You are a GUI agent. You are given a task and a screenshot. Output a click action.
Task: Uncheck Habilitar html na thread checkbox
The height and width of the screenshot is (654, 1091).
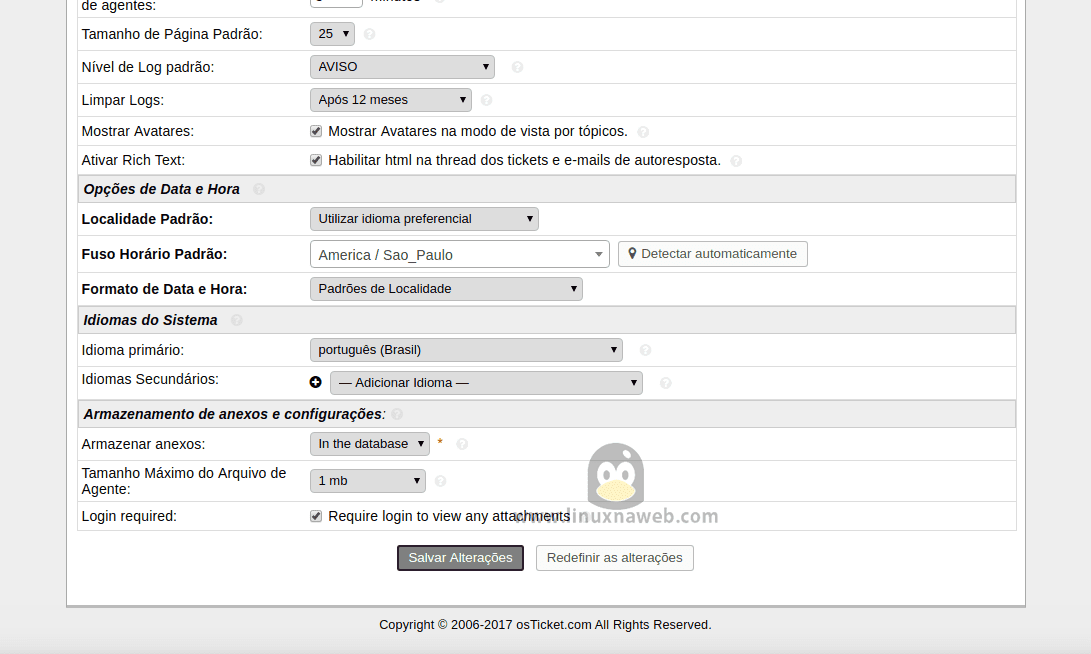tap(316, 160)
